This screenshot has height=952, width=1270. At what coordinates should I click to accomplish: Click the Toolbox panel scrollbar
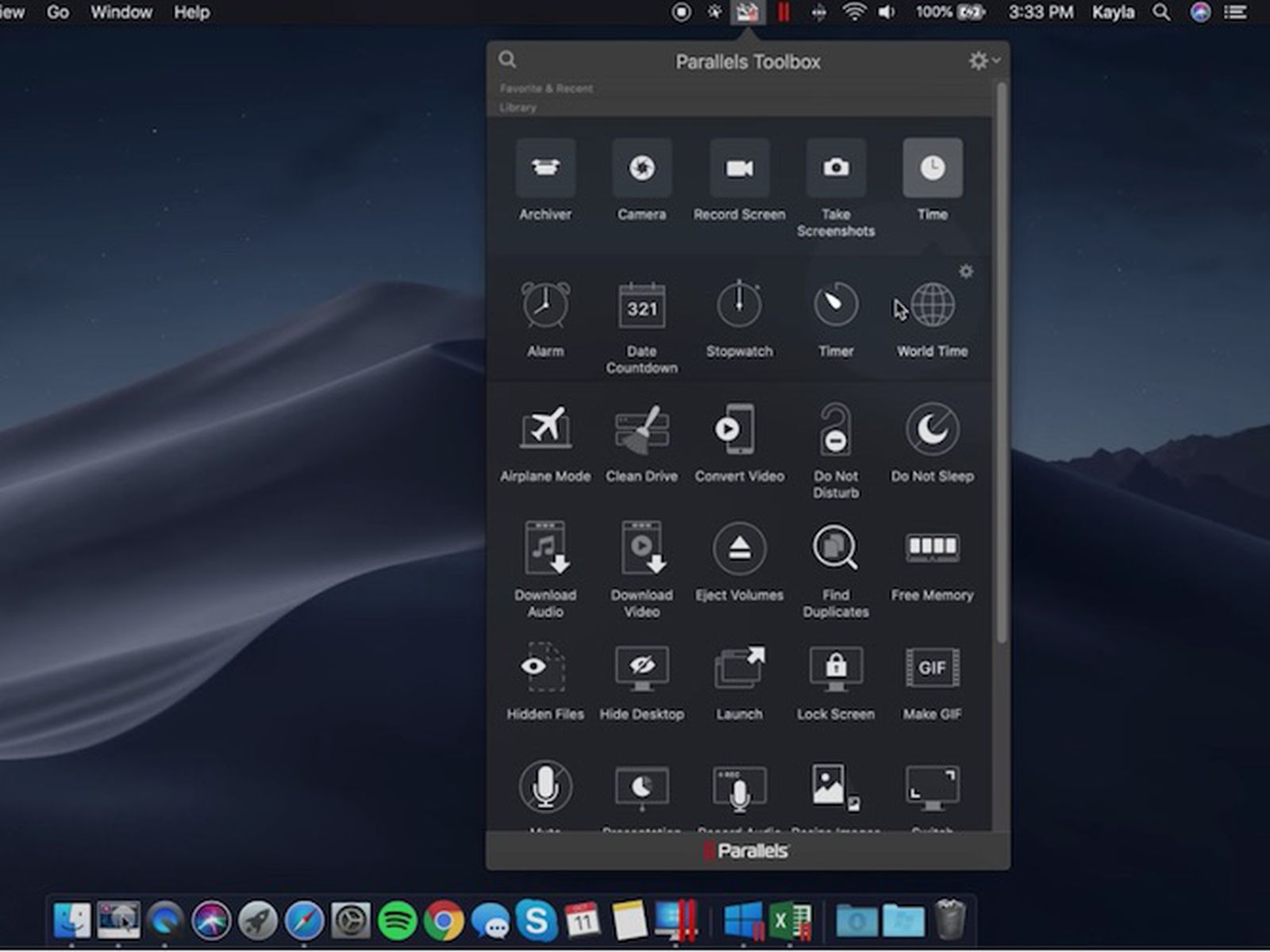[1002, 361]
